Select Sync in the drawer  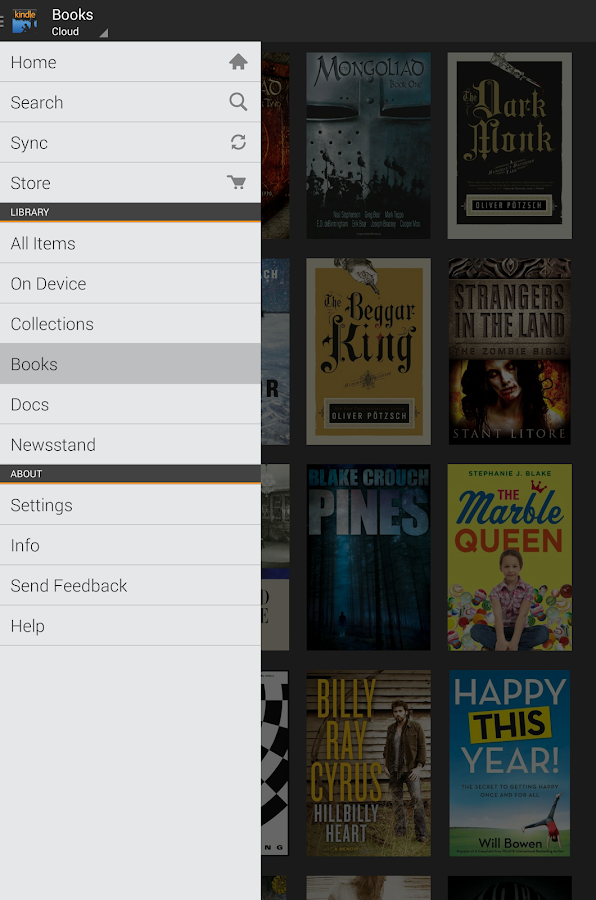pos(130,142)
